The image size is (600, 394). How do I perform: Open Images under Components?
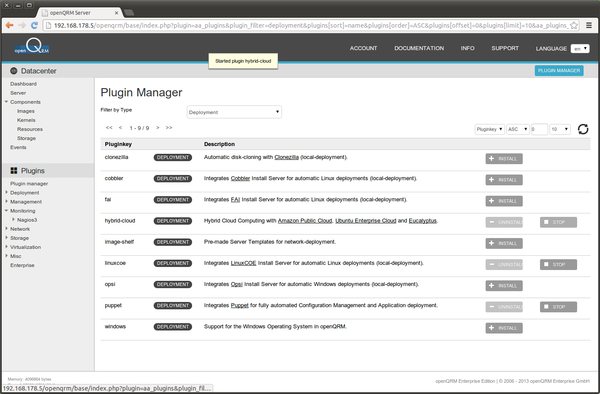pyautogui.click(x=26, y=111)
